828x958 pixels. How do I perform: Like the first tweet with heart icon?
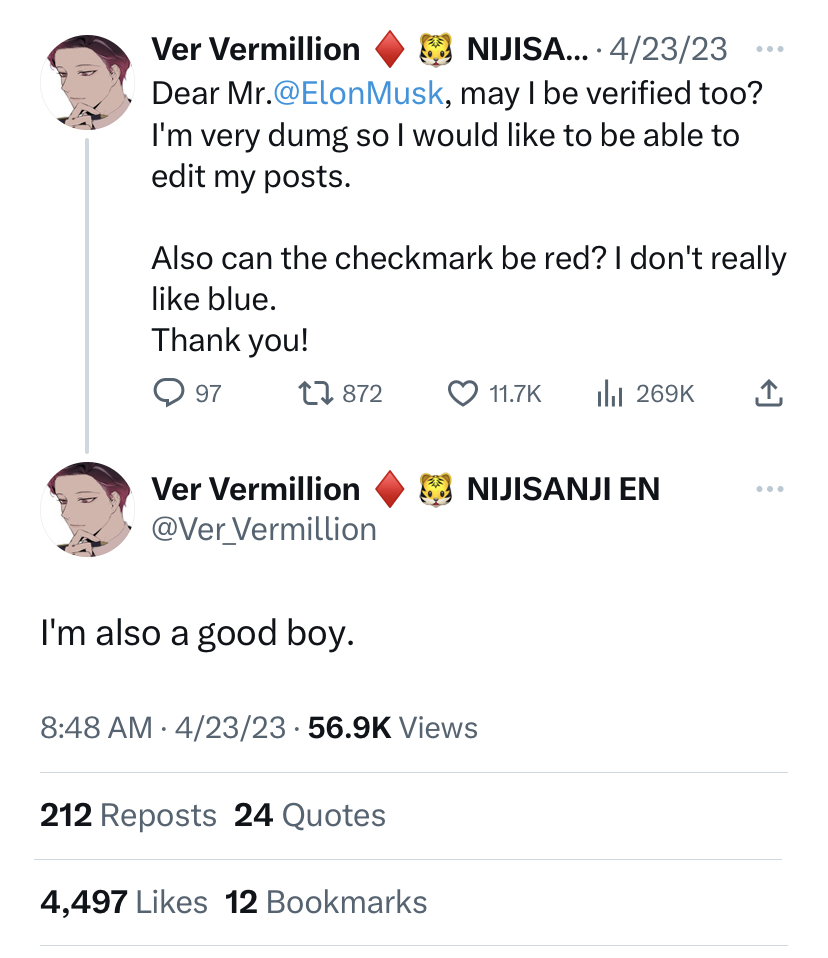click(462, 394)
